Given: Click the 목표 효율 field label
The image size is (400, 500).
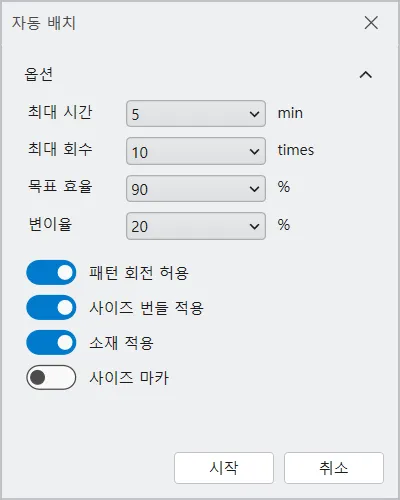Looking at the screenshot, I should coord(60,186).
